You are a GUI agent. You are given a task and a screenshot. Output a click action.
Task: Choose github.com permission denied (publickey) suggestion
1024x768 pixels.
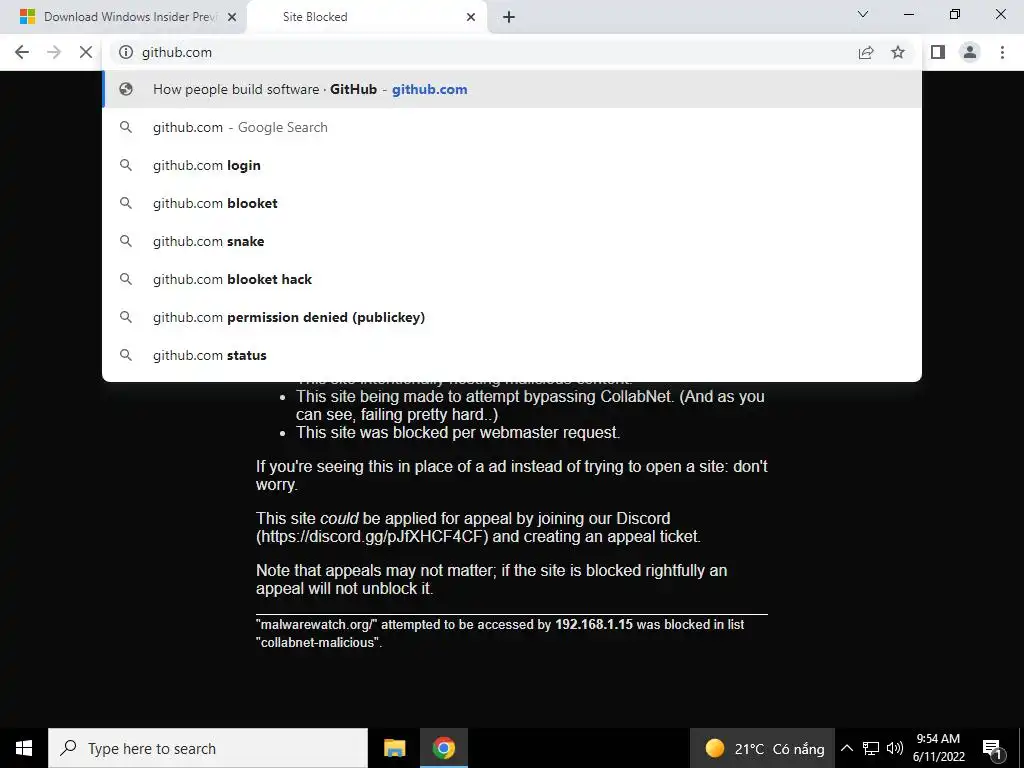512,317
